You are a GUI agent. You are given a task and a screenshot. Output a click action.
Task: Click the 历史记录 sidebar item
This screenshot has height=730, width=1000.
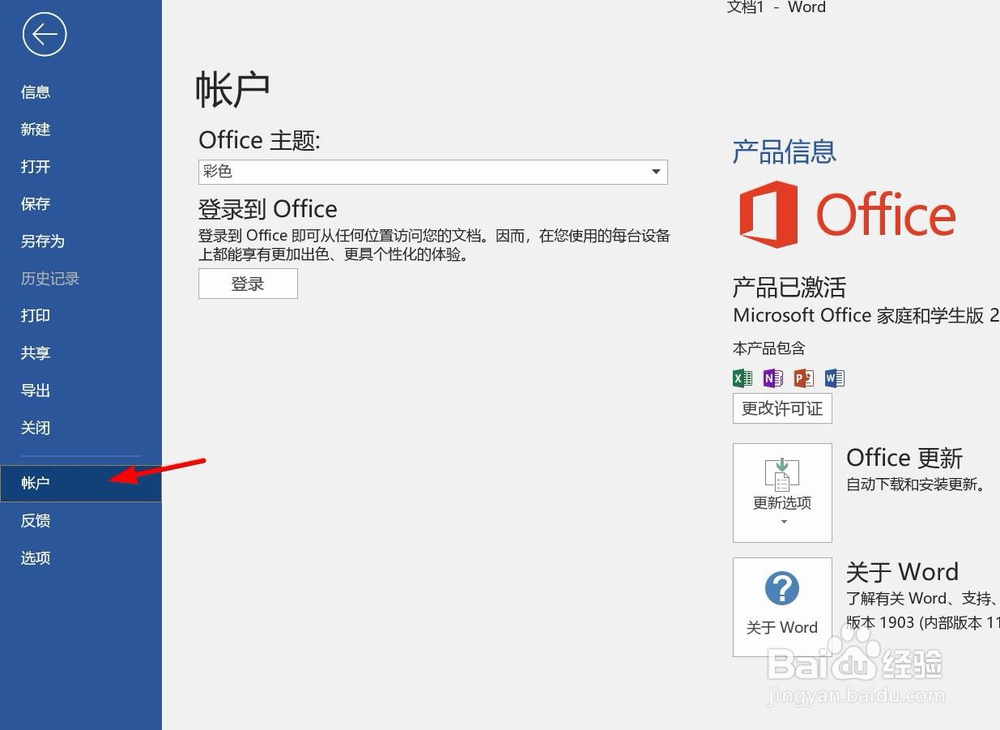[50, 279]
